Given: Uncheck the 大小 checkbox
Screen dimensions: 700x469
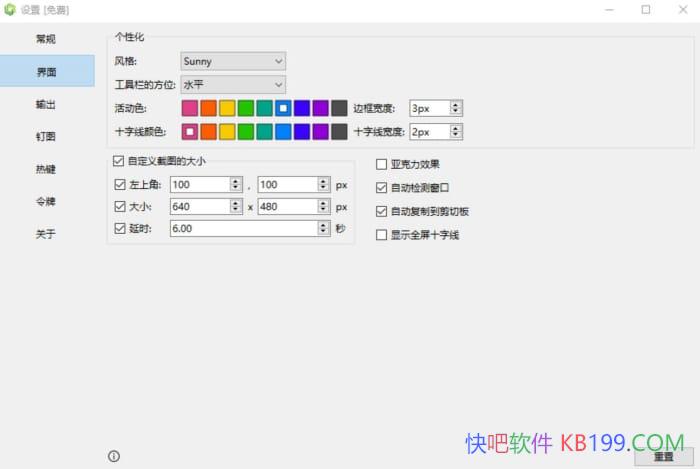Looking at the screenshot, I should click(120, 206).
